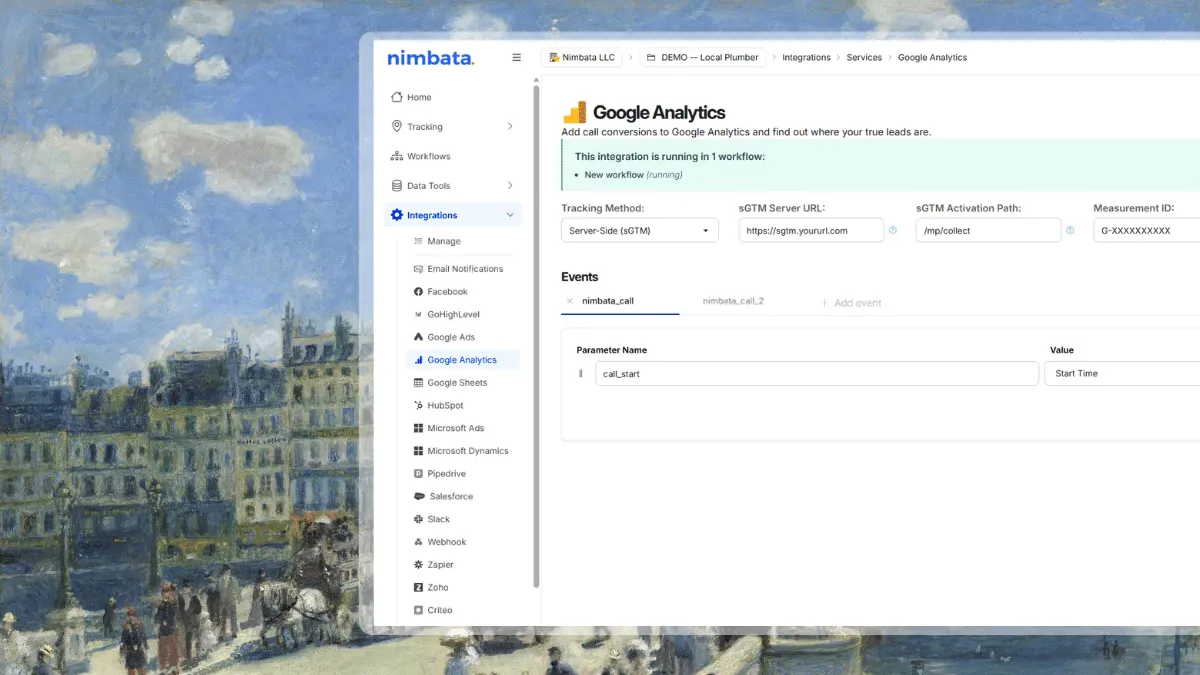Open Workflows via its sidebar icon
Screen dimensions: 1200x675
397,156
